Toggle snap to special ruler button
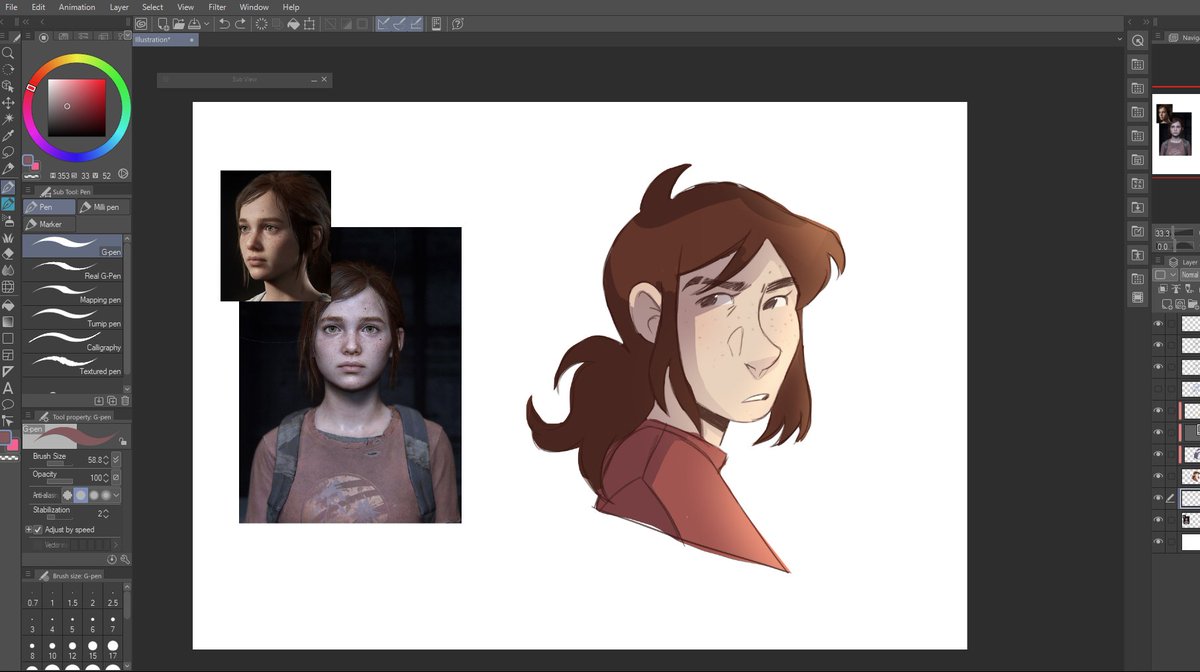Viewport: 1200px width, 672px height. [x=399, y=23]
